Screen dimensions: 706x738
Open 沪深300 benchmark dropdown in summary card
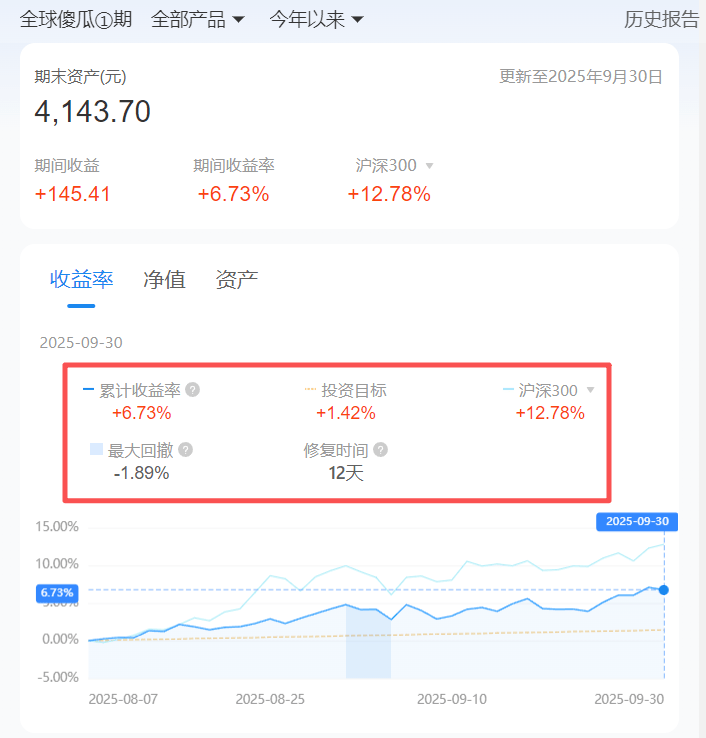coord(429,166)
